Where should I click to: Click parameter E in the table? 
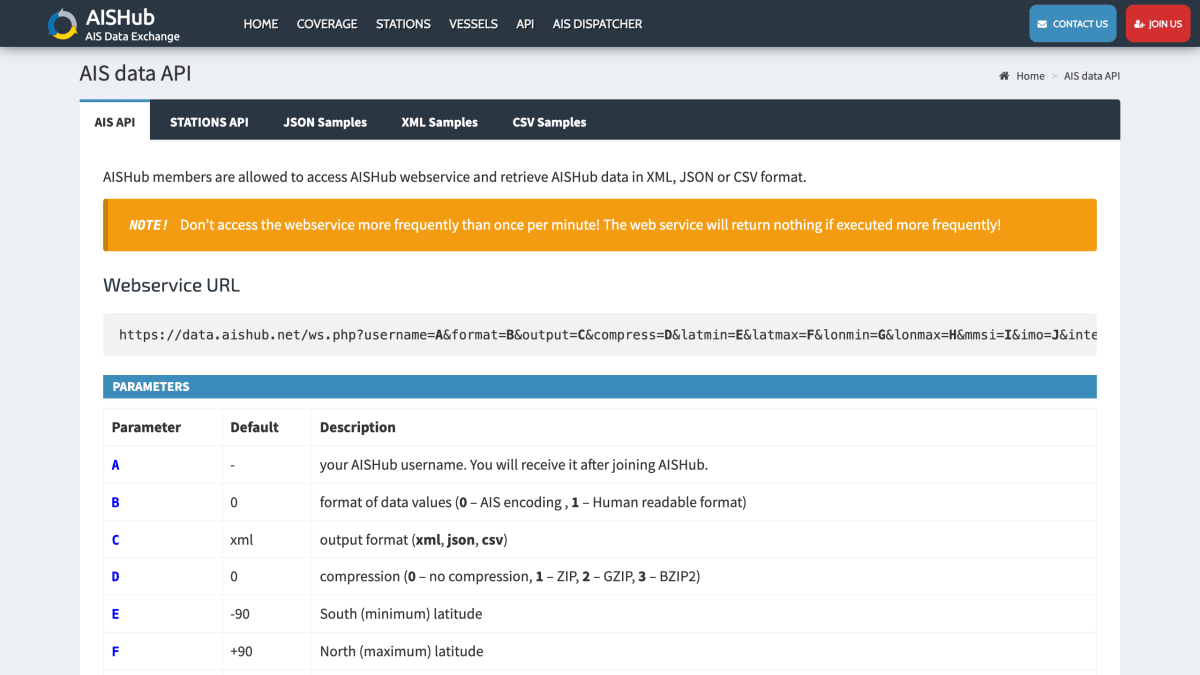click(x=116, y=614)
